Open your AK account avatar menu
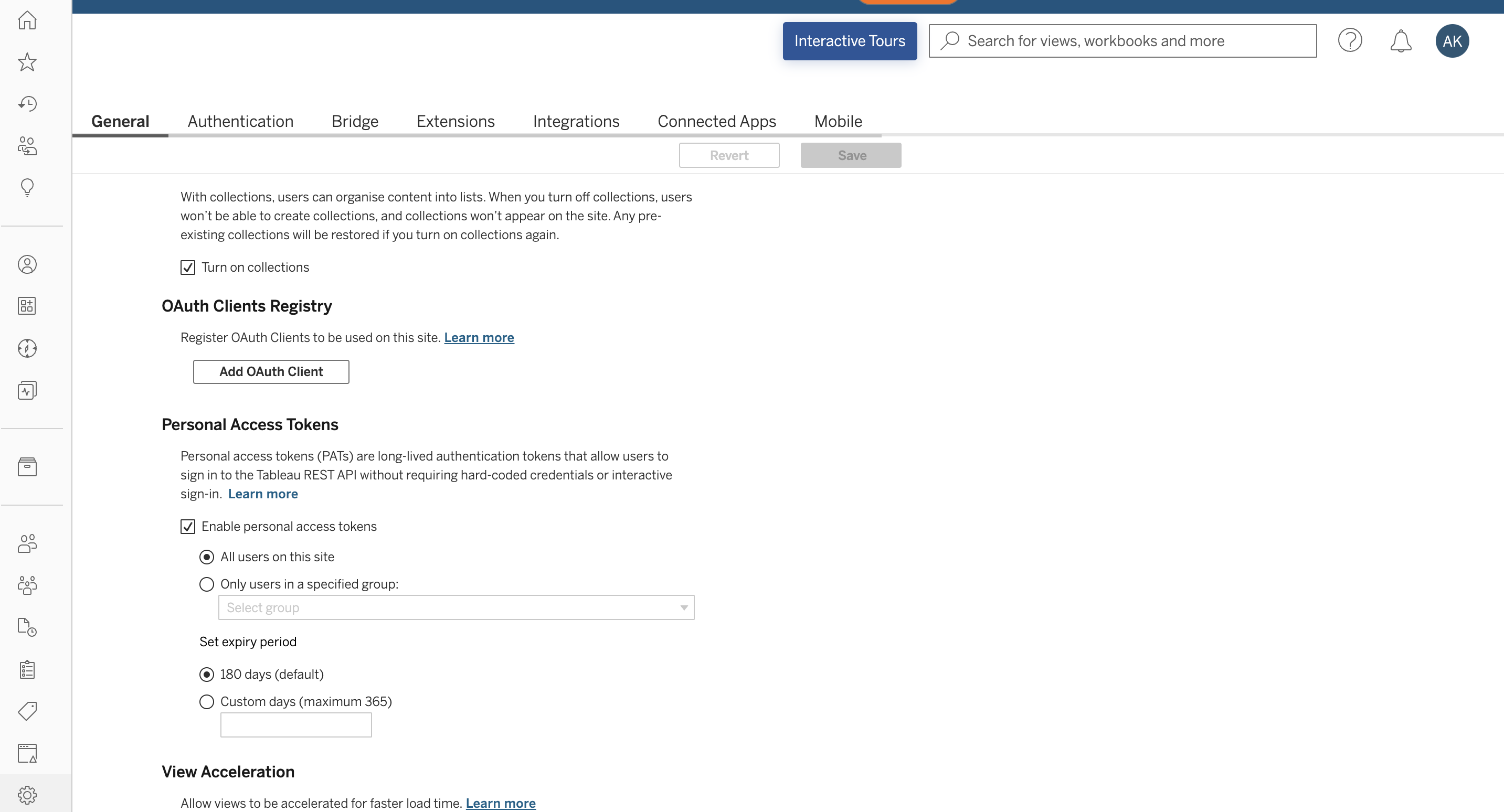Image resolution: width=1504 pixels, height=812 pixels. click(x=1453, y=41)
